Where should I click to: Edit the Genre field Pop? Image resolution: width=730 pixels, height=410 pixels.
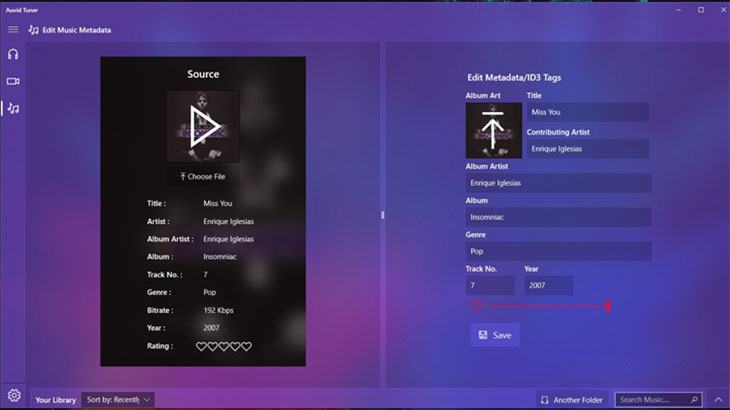point(558,251)
